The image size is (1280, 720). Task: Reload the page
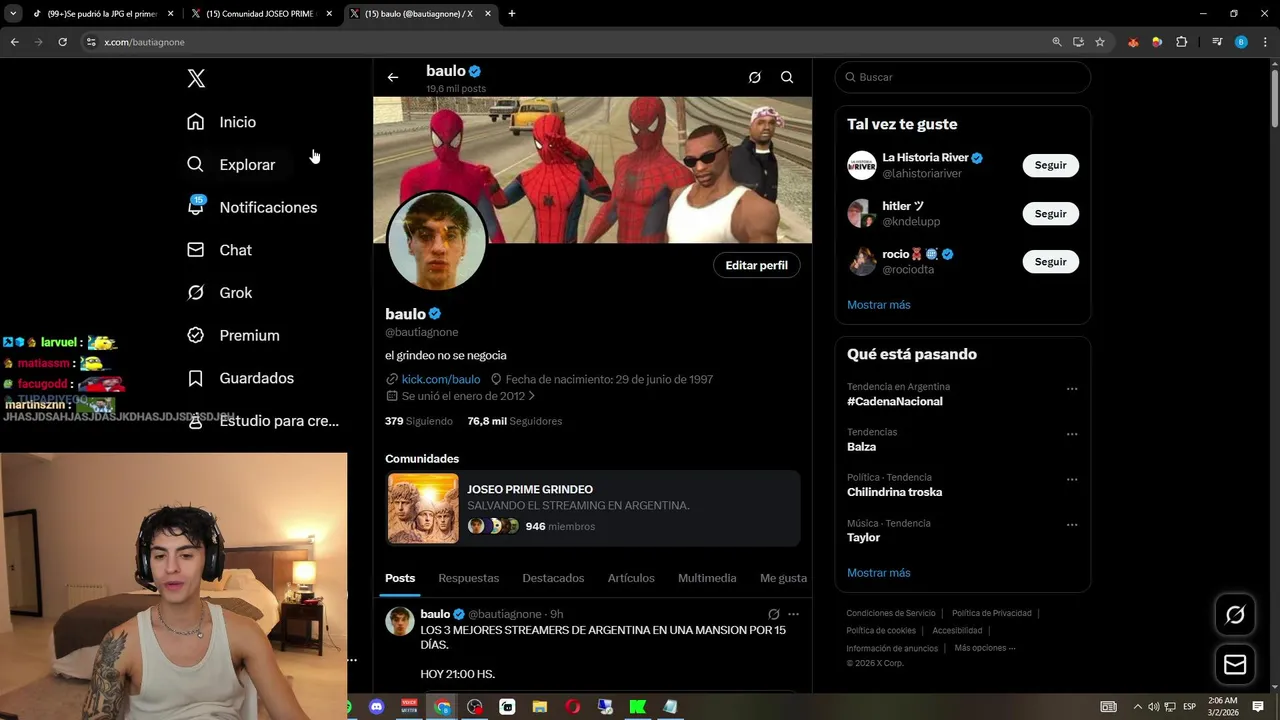pyautogui.click(x=62, y=42)
